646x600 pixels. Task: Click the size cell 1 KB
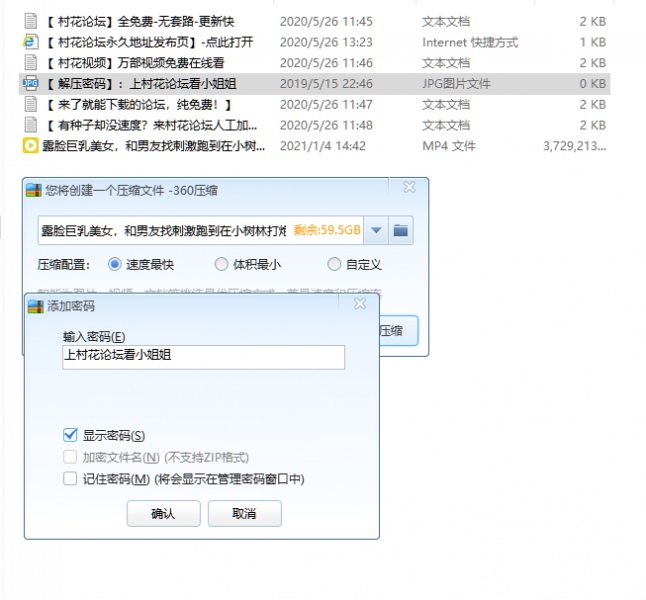point(593,42)
